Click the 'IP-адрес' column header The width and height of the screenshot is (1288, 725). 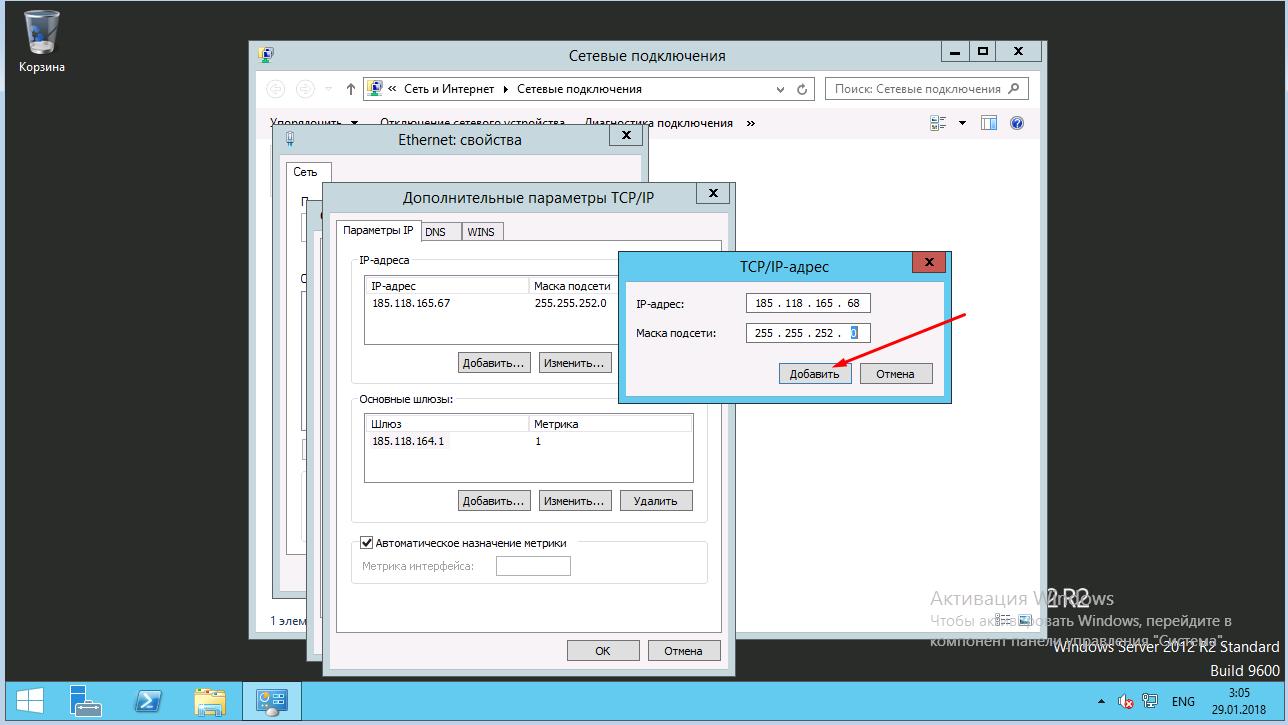447,286
